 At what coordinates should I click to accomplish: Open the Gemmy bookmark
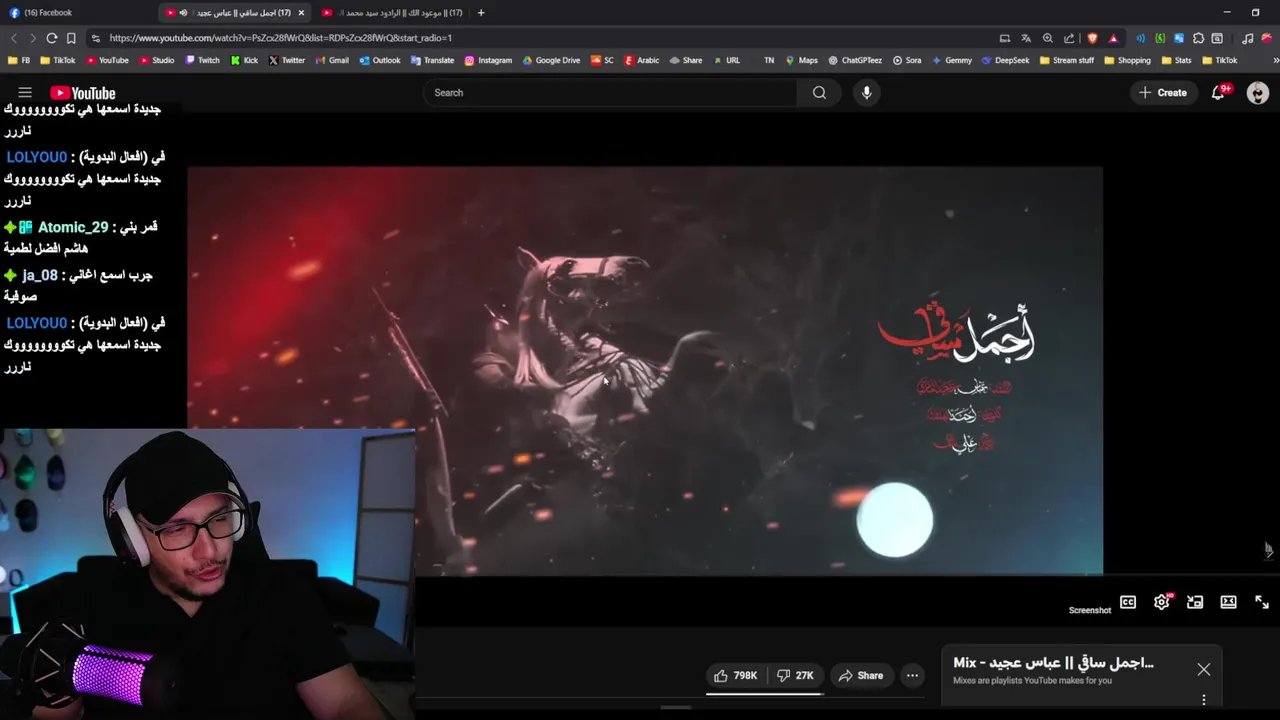[x=951, y=60]
